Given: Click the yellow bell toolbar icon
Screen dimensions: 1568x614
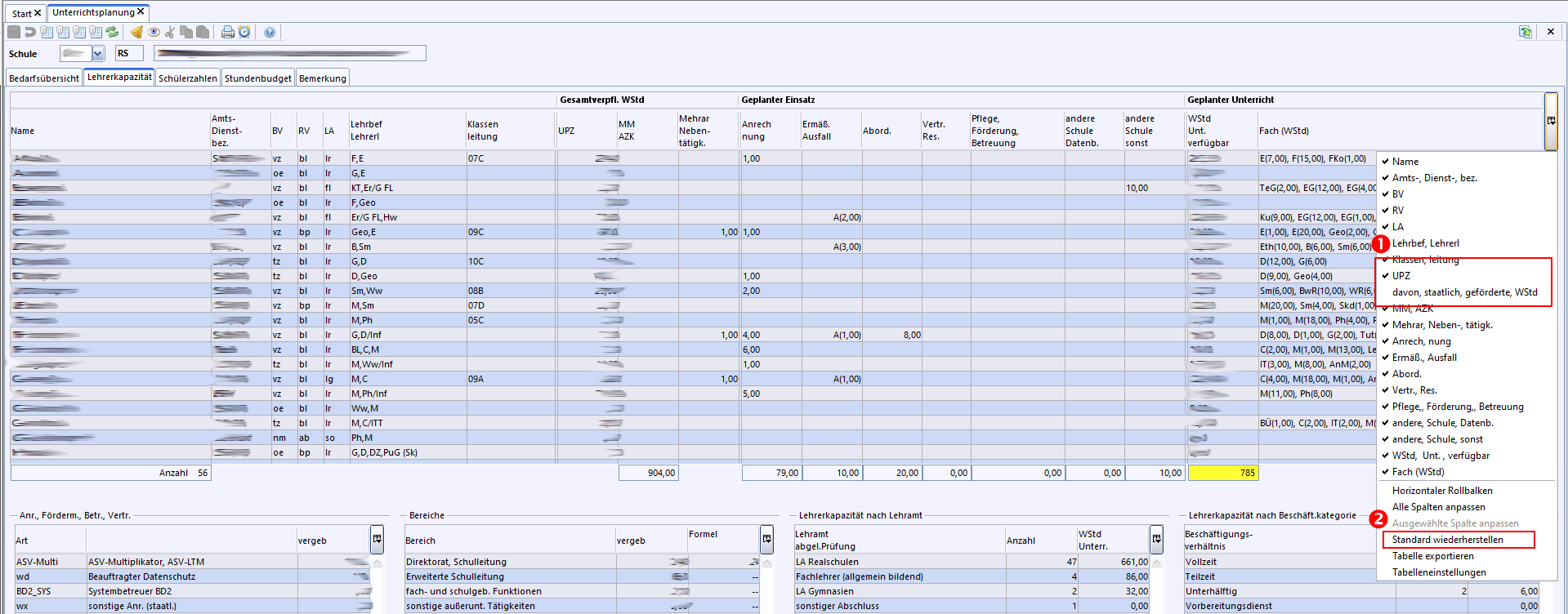Looking at the screenshot, I should [x=136, y=32].
